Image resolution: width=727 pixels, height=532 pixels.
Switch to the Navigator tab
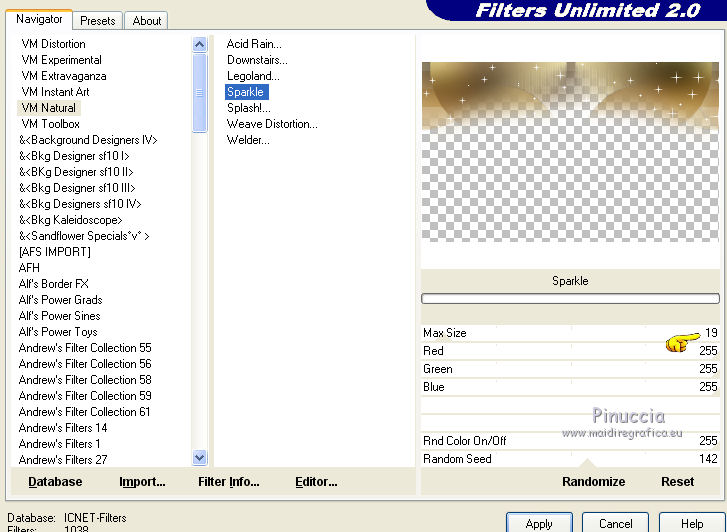[x=39, y=19]
